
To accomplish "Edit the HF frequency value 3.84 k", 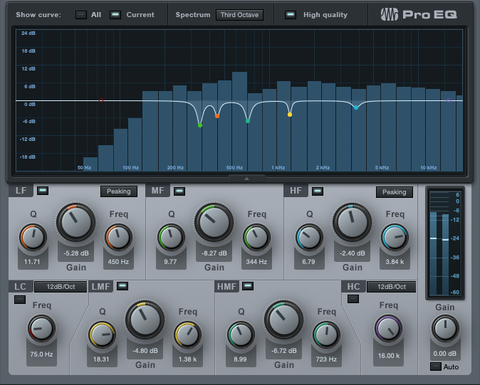I will (x=395, y=262).
